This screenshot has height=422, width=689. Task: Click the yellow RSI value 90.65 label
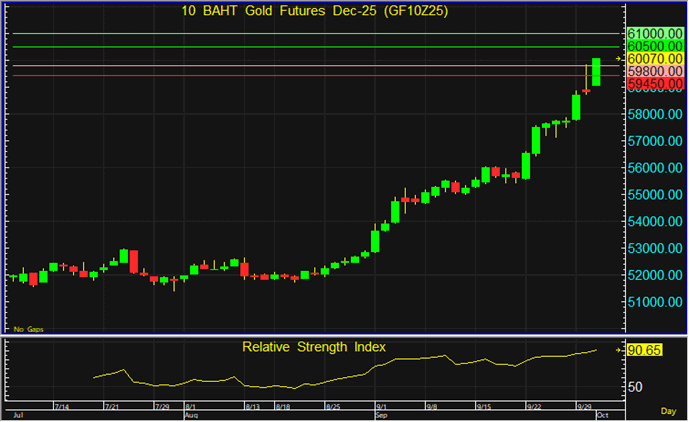point(645,351)
